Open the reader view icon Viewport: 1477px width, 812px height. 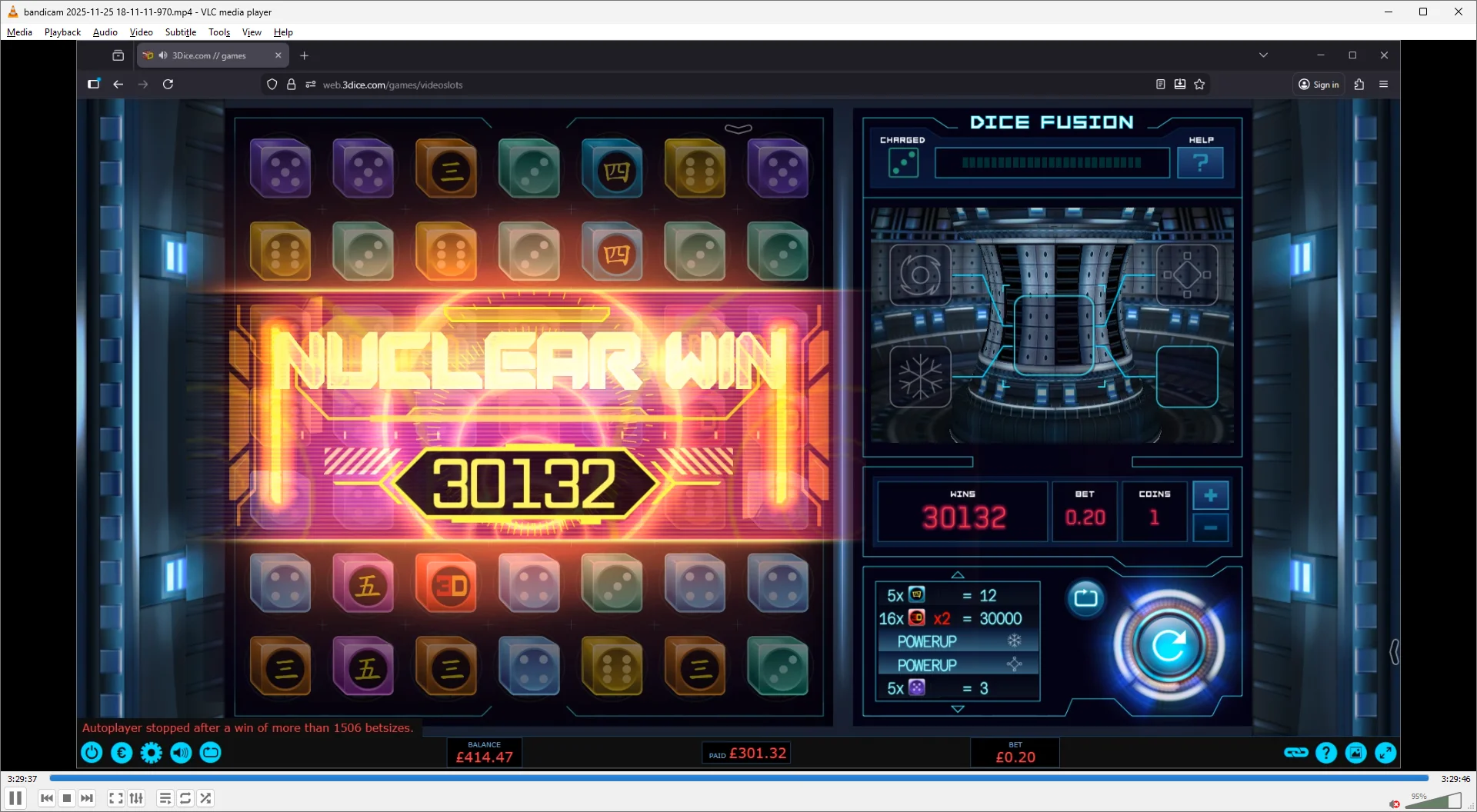tap(1161, 85)
